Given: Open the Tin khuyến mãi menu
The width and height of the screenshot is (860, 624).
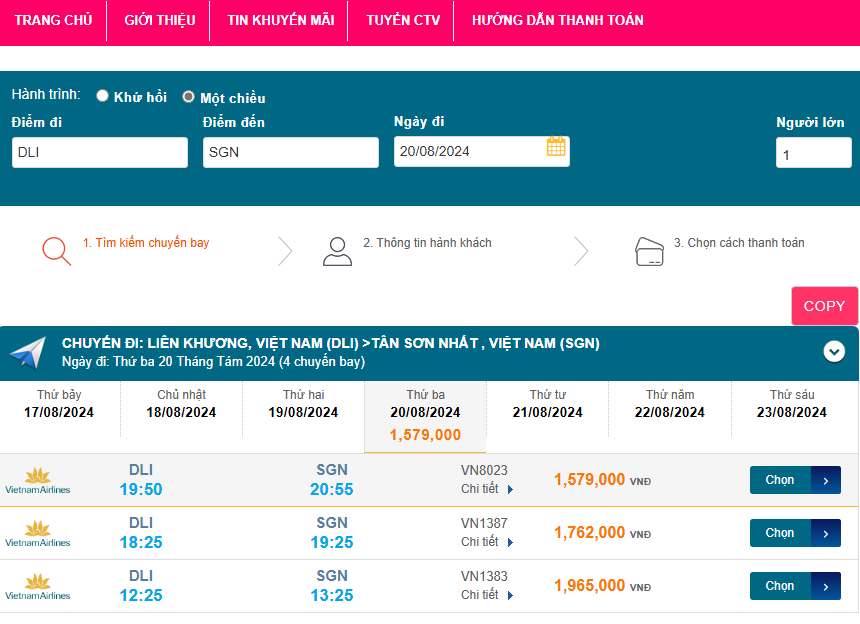Looking at the screenshot, I should point(280,20).
